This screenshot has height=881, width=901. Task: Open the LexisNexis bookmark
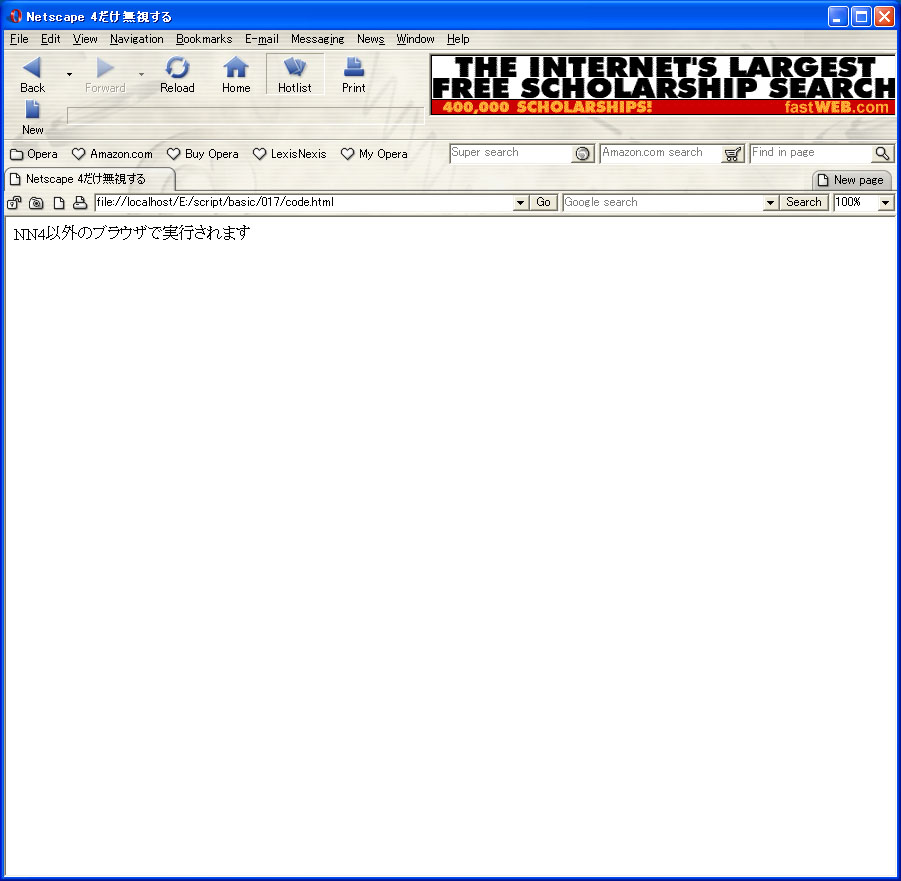pos(290,154)
